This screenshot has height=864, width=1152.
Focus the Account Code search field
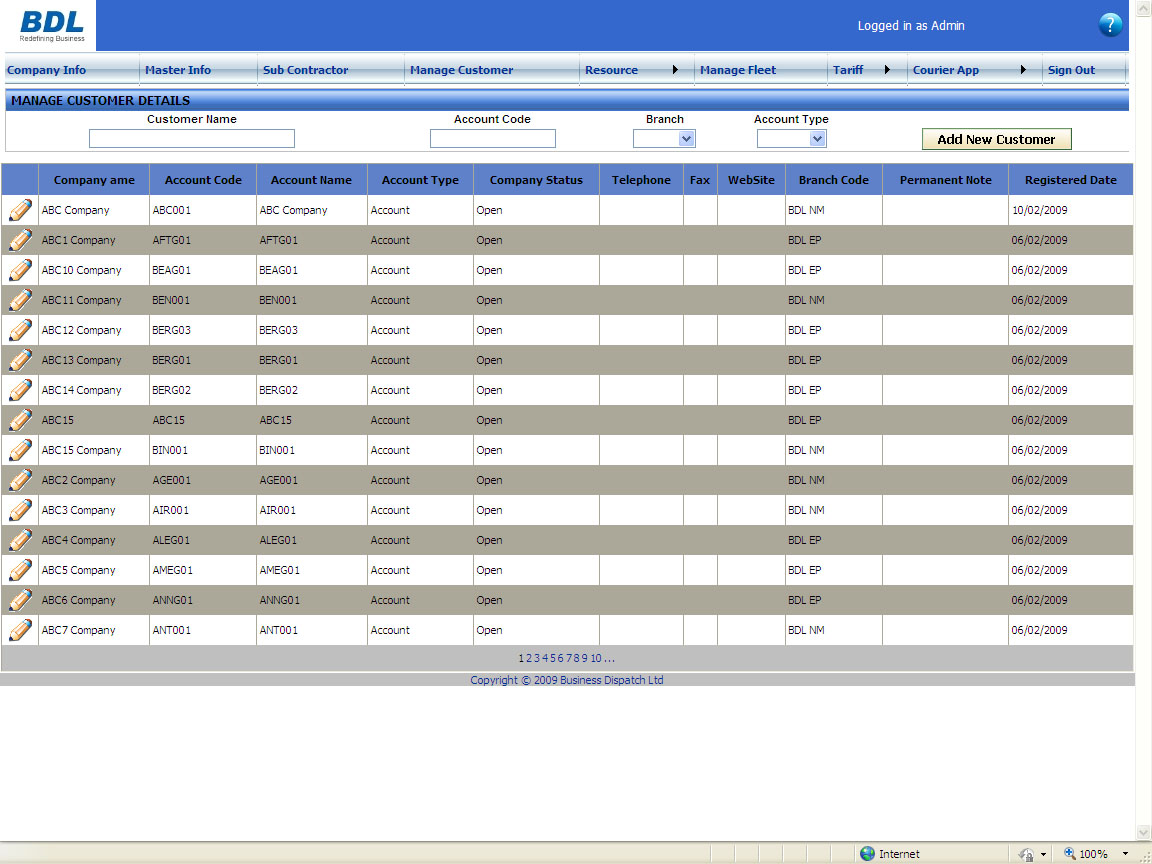pyautogui.click(x=492, y=139)
